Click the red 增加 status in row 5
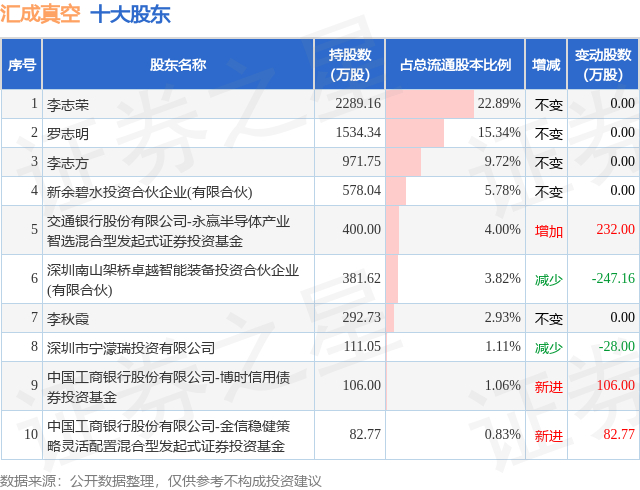This screenshot has width=640, height=490. point(549,231)
